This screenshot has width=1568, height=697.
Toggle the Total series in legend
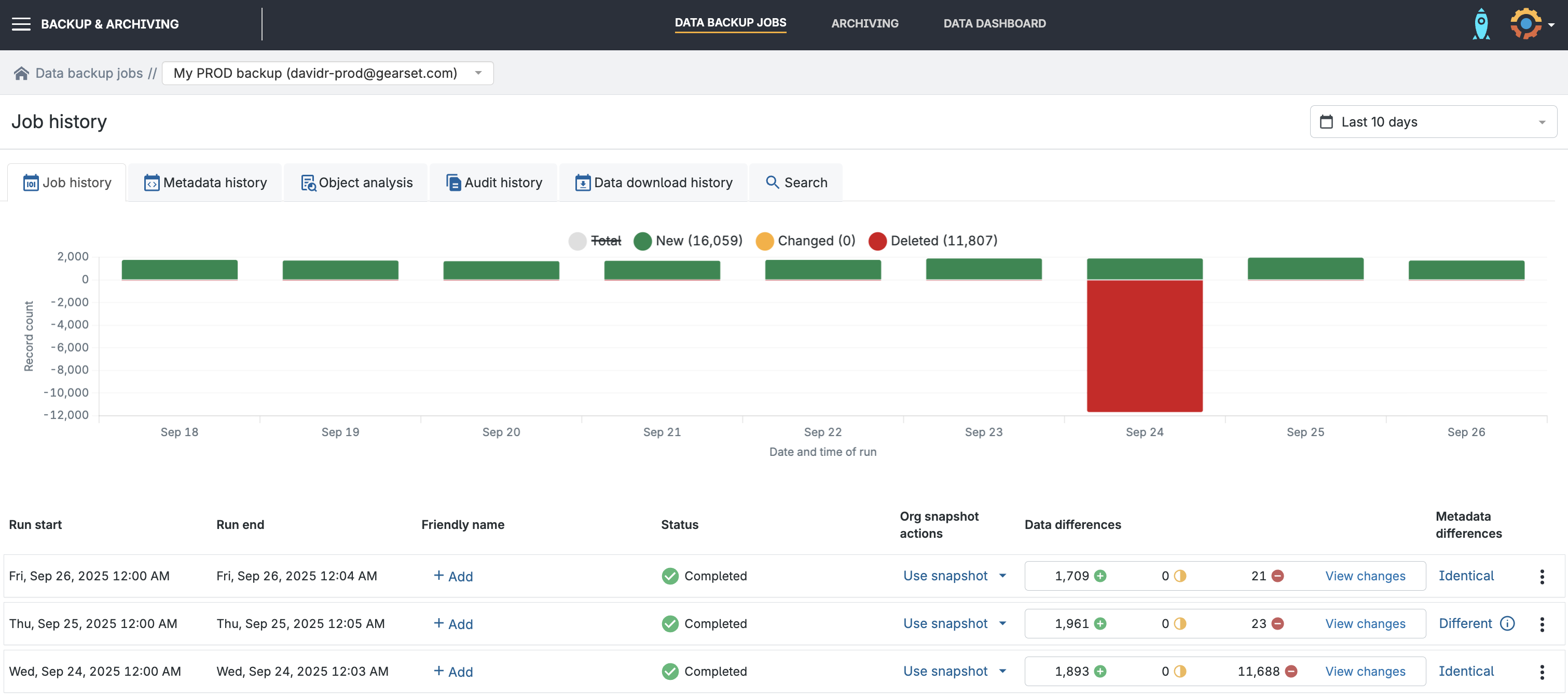pos(605,241)
